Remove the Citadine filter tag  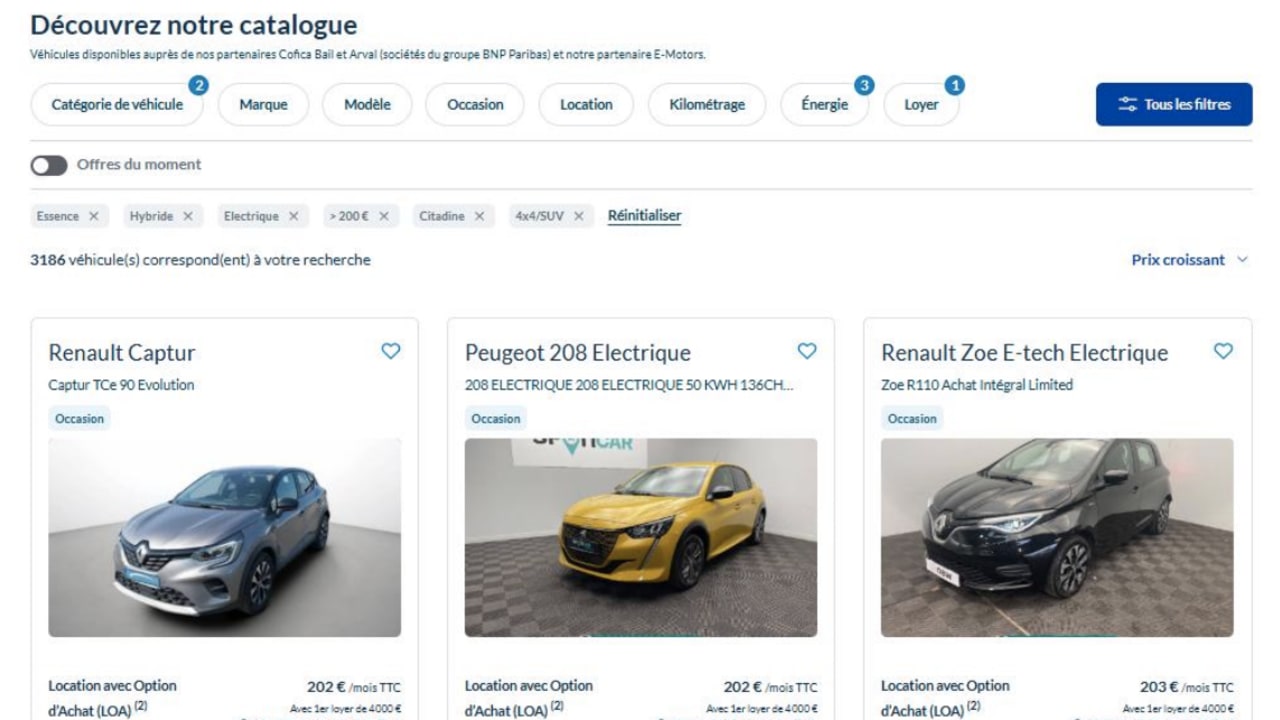pyautogui.click(x=478, y=215)
